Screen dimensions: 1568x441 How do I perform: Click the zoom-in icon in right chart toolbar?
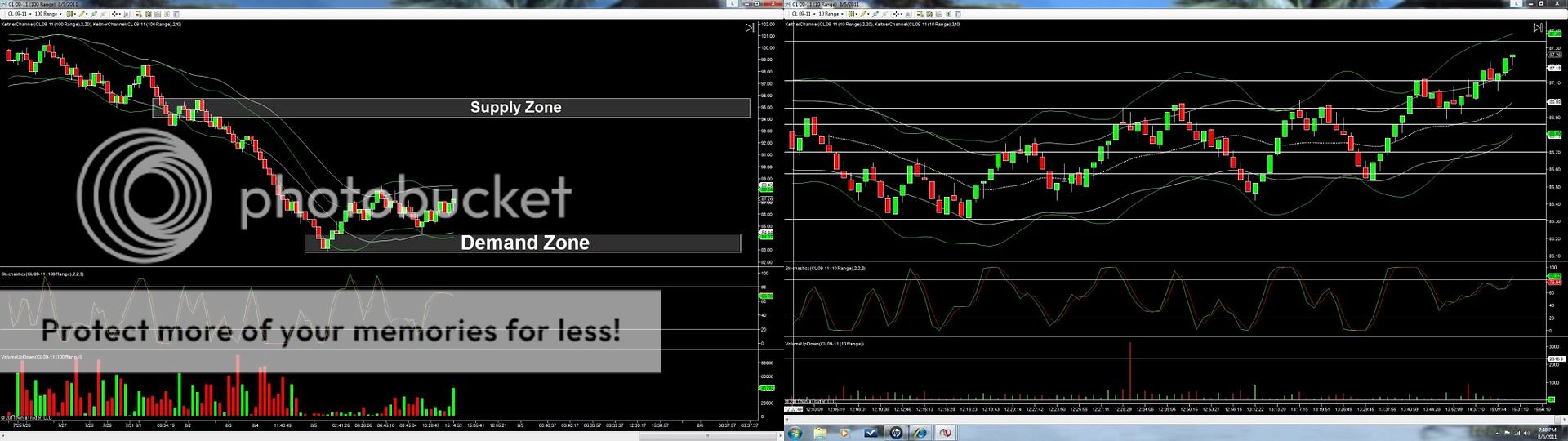tap(875, 14)
